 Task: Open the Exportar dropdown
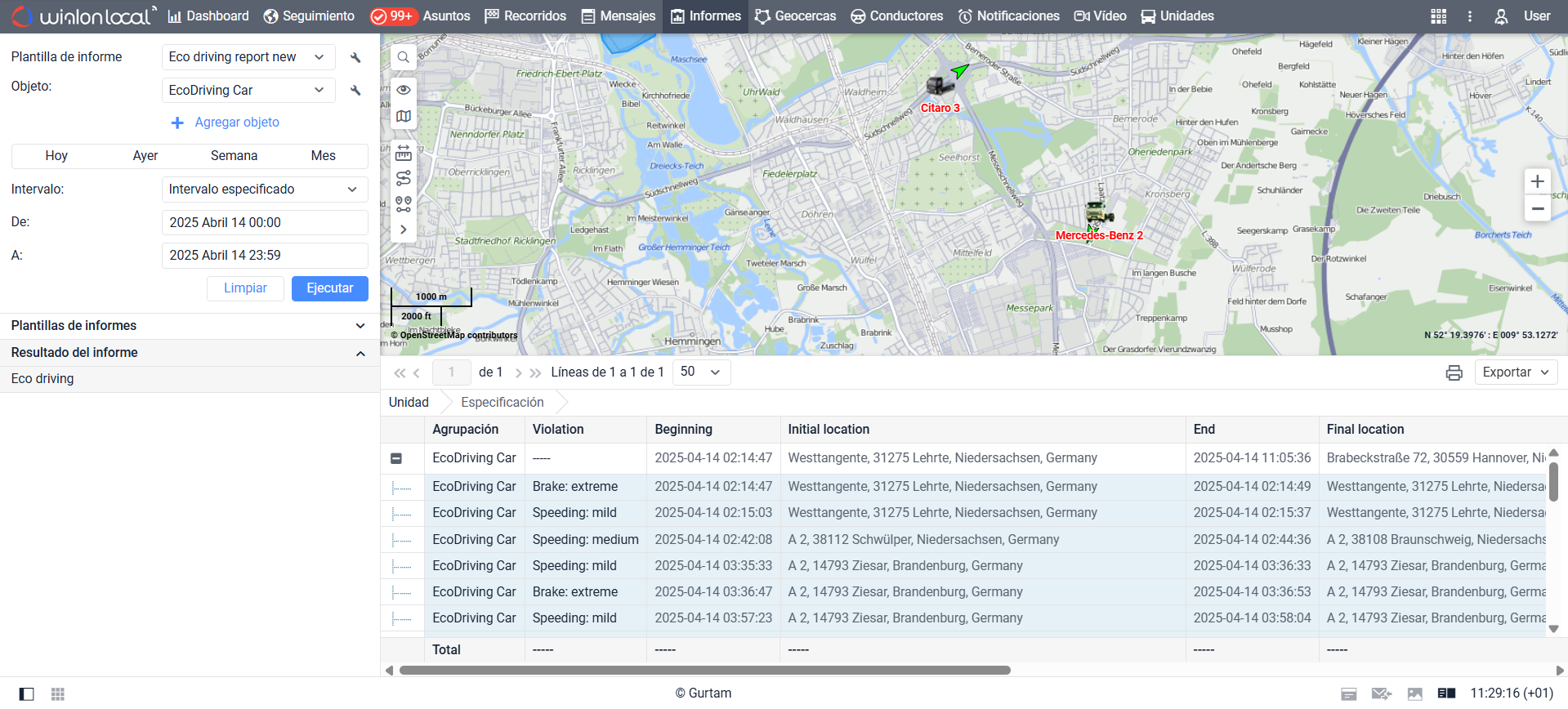tap(1516, 372)
